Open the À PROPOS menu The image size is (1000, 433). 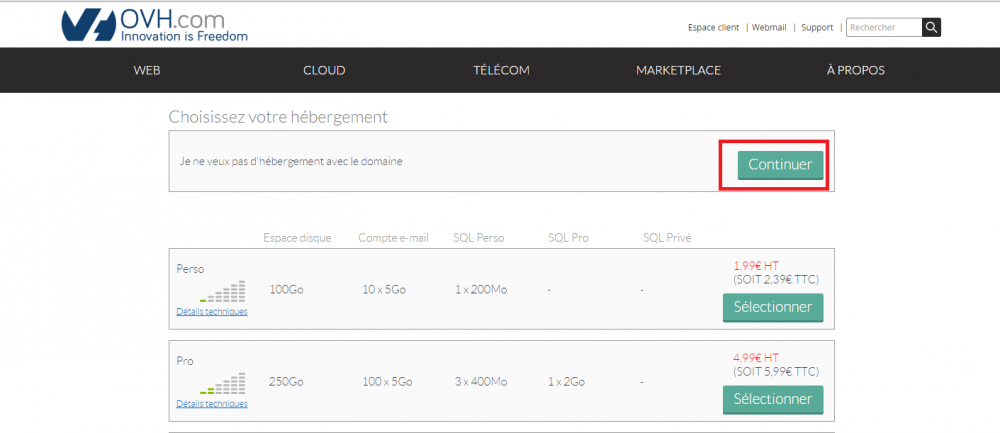click(855, 70)
